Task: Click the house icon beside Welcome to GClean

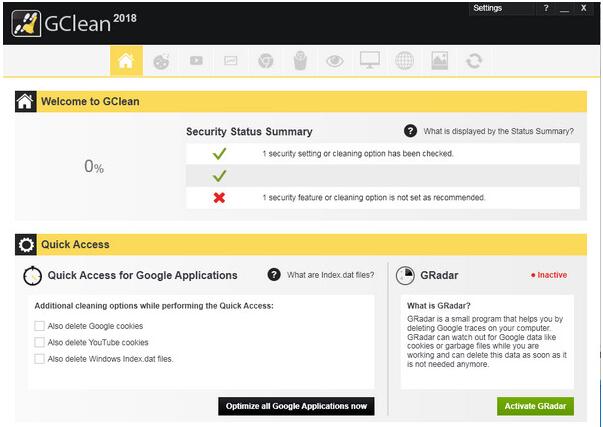Action: (26, 102)
